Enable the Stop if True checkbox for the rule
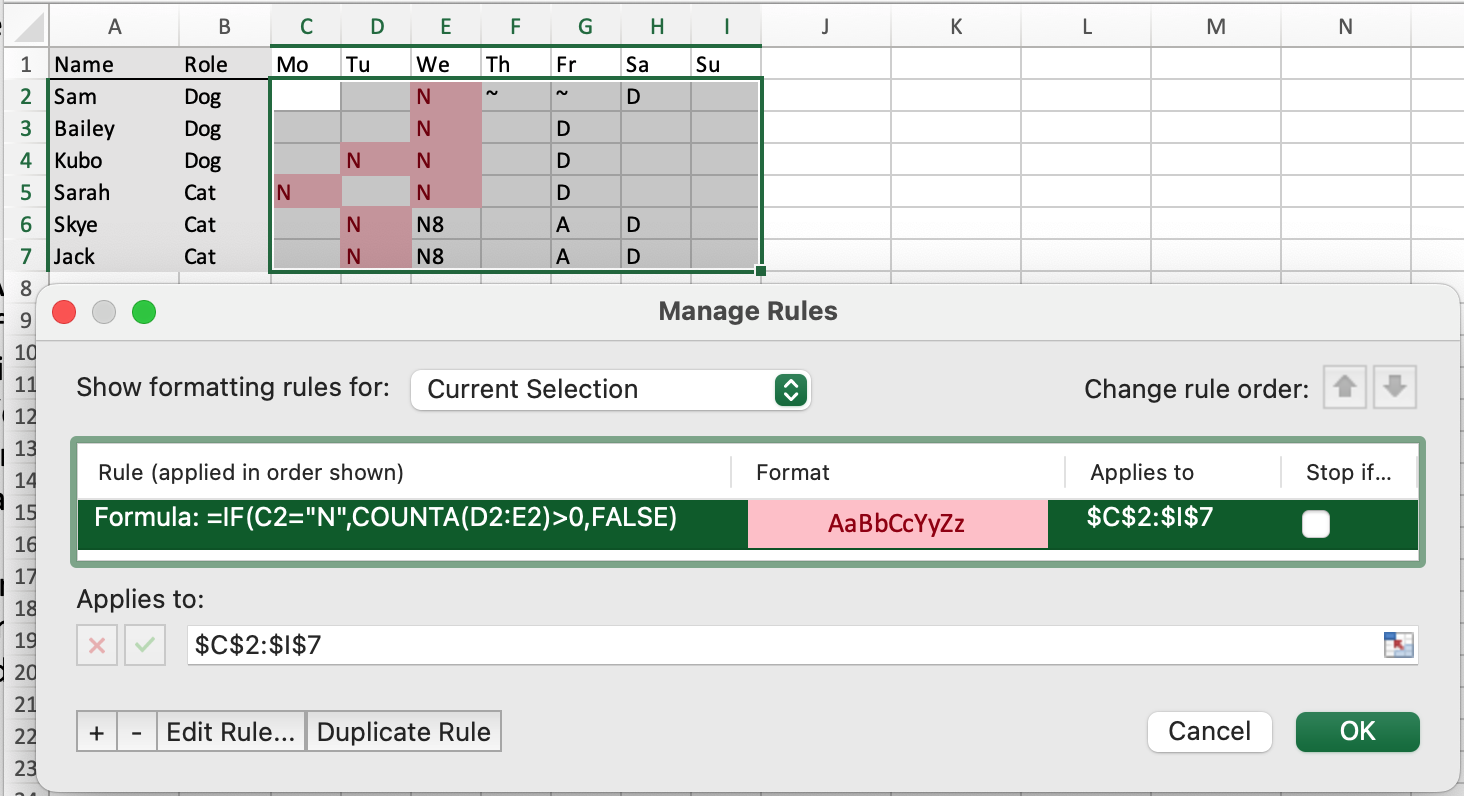Screen dimensions: 1464x796 click(x=1316, y=523)
